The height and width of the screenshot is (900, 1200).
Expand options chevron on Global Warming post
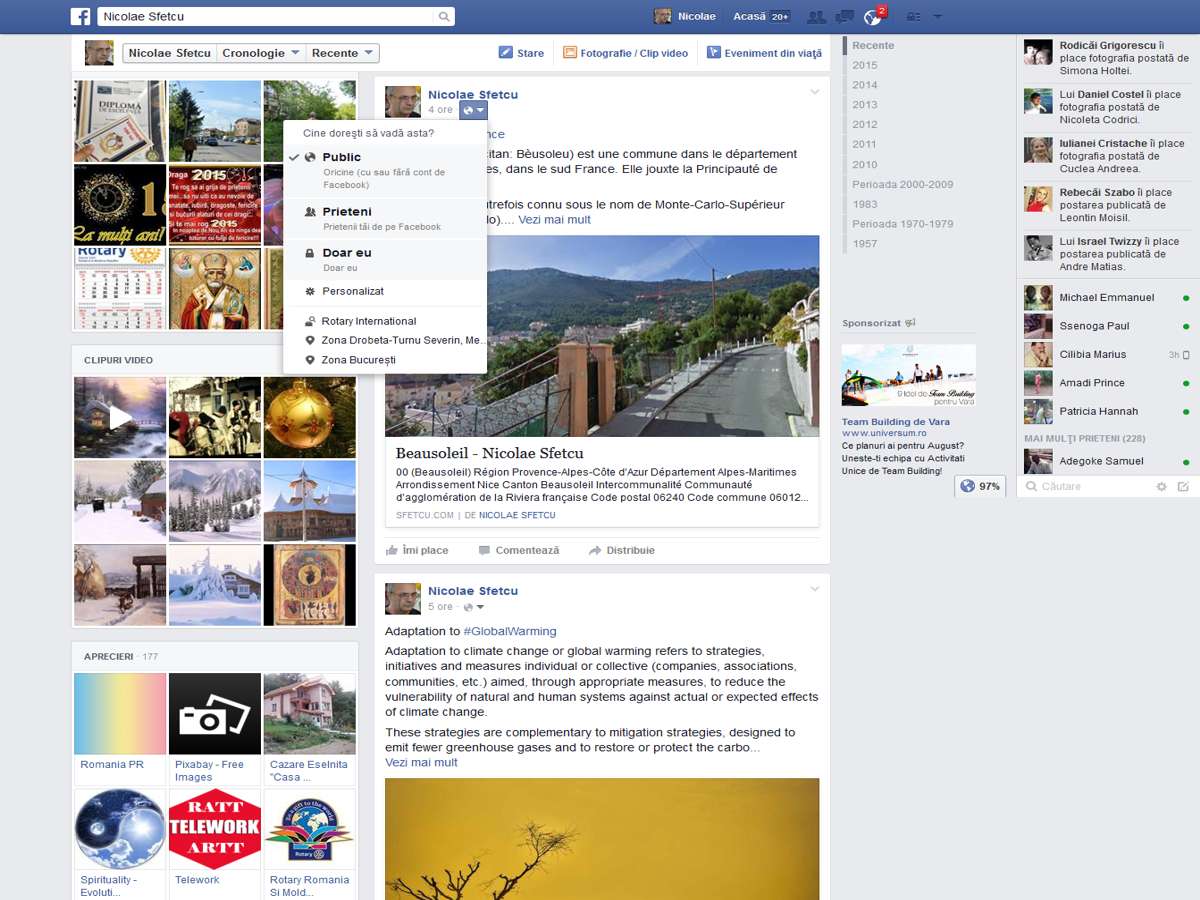point(815,589)
